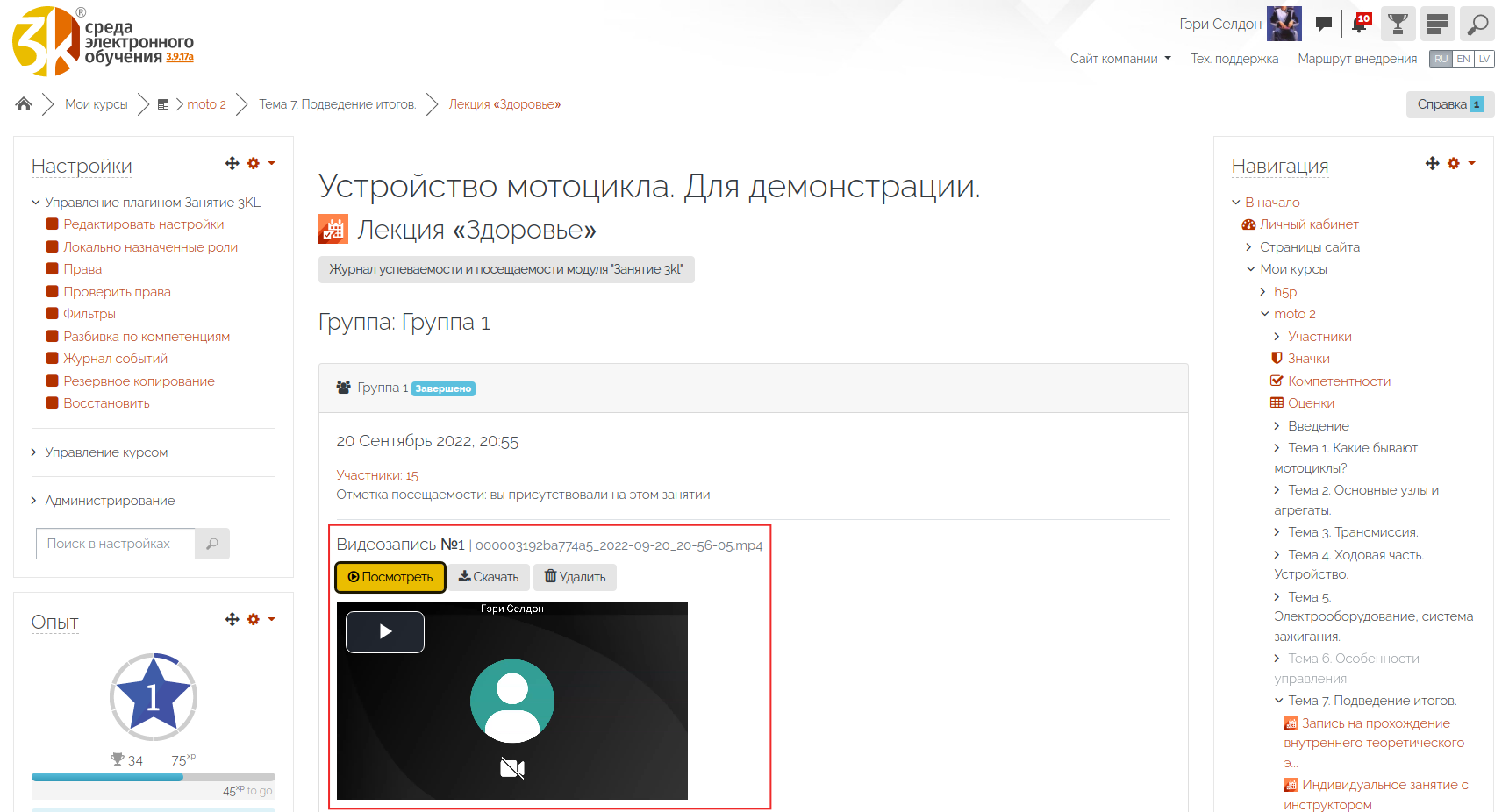Click the magnifier search icon in header
This screenshot has height=812, width=1509.
pyautogui.click(x=1477, y=24)
